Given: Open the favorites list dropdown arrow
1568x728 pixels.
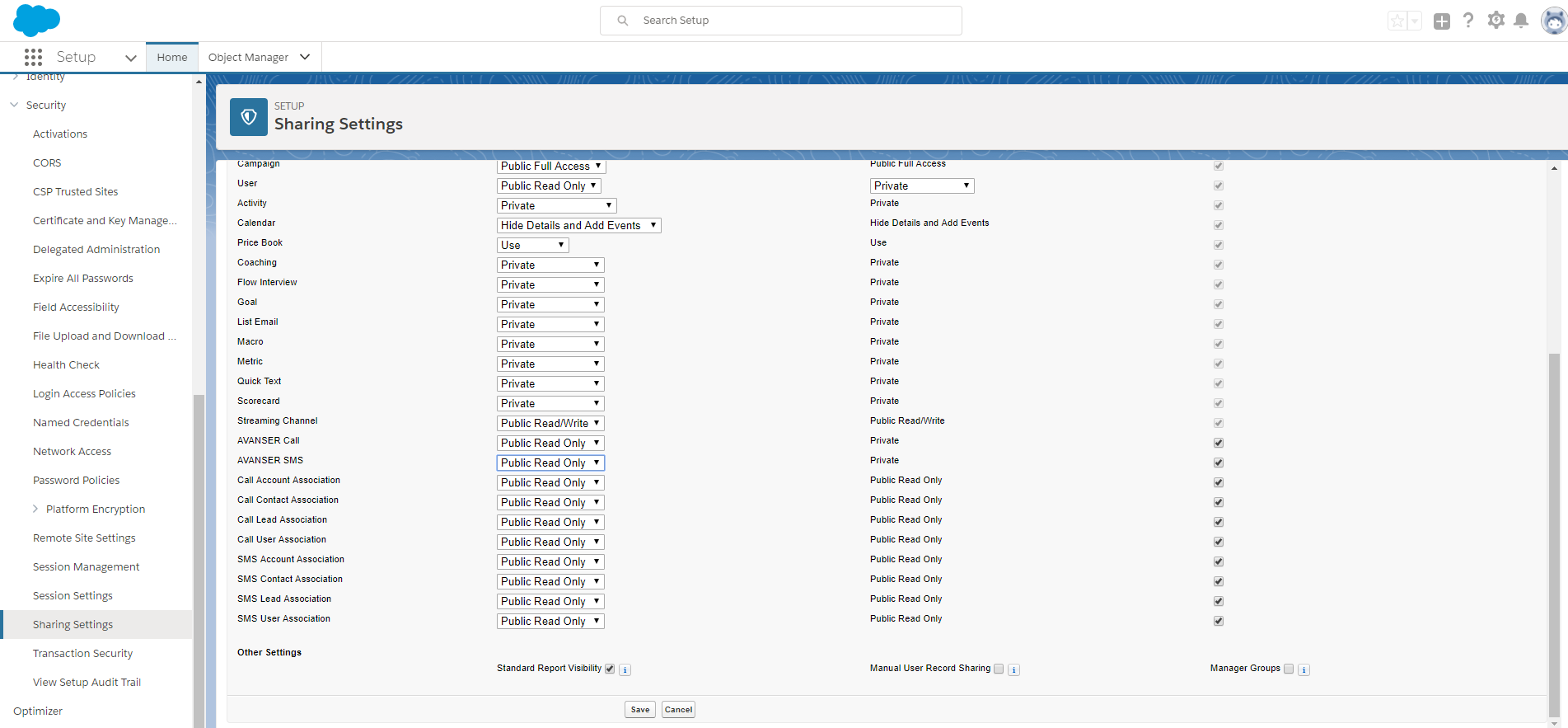Looking at the screenshot, I should [1414, 21].
